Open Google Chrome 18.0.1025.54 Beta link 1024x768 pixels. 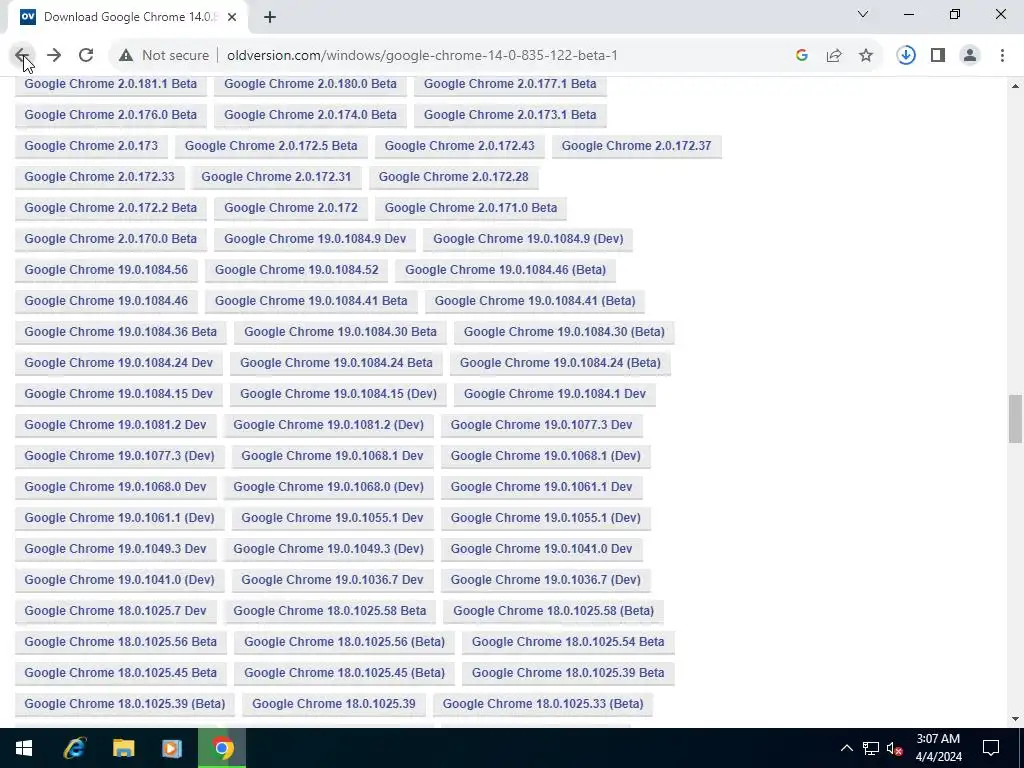click(568, 643)
